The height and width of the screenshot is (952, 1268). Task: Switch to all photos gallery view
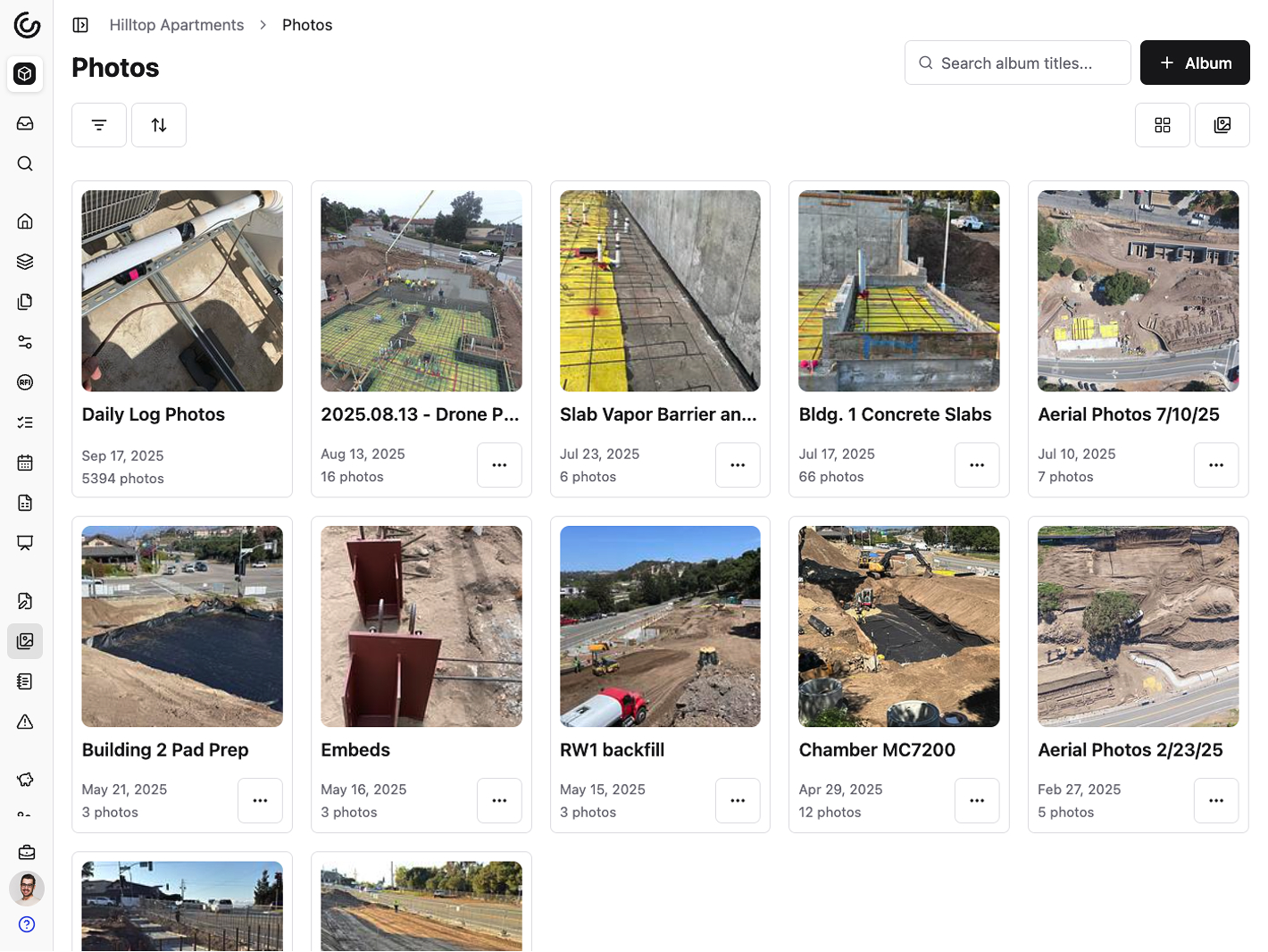1222,125
